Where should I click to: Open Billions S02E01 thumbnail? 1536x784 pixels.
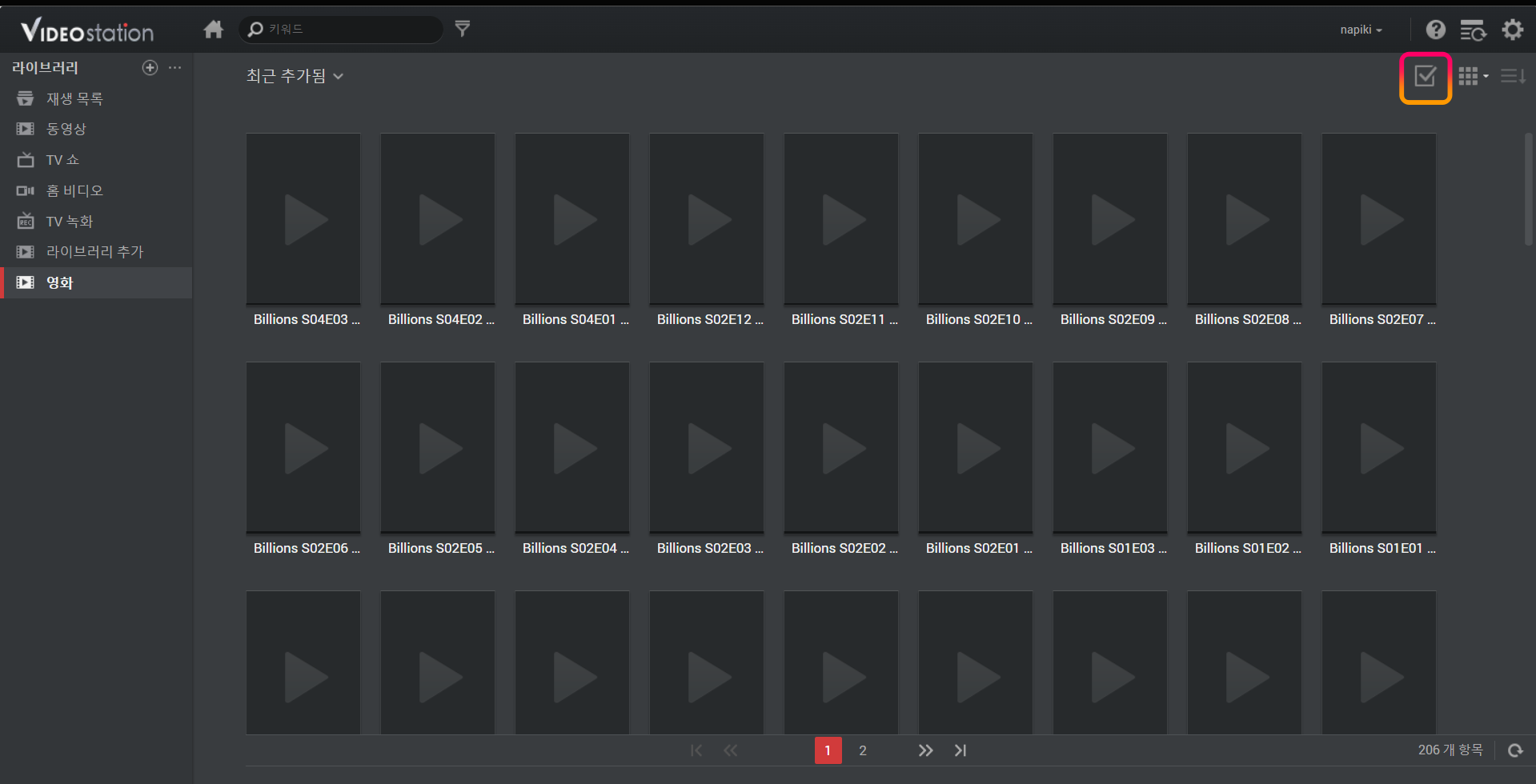coord(976,448)
